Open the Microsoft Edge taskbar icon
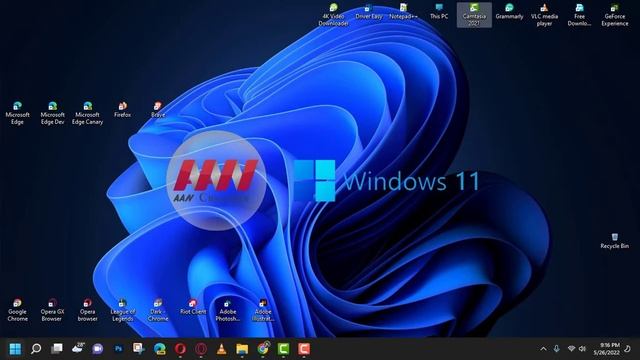 (x=160, y=349)
